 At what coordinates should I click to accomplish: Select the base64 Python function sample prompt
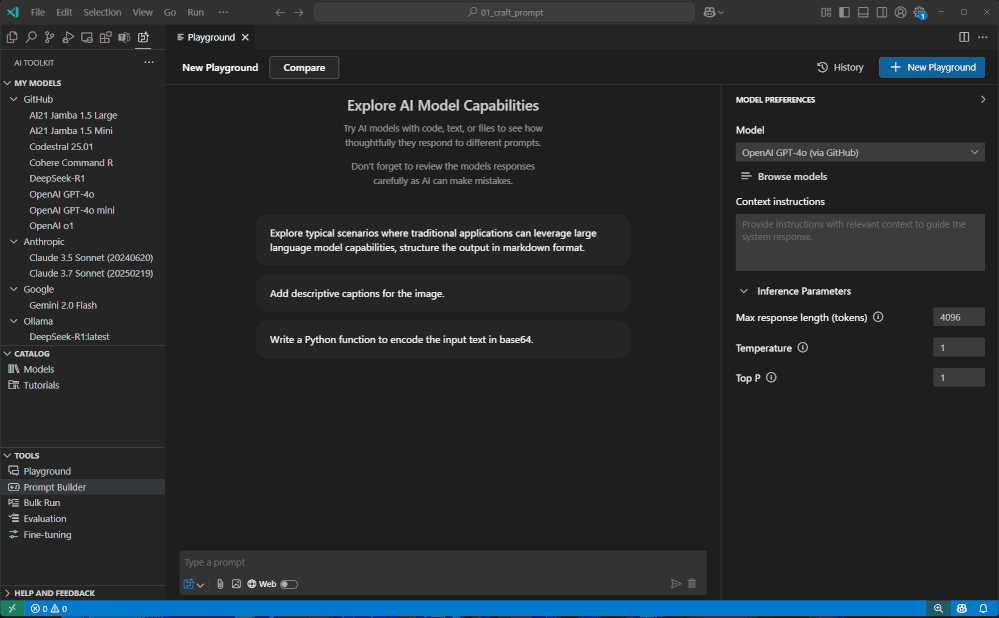click(443, 340)
